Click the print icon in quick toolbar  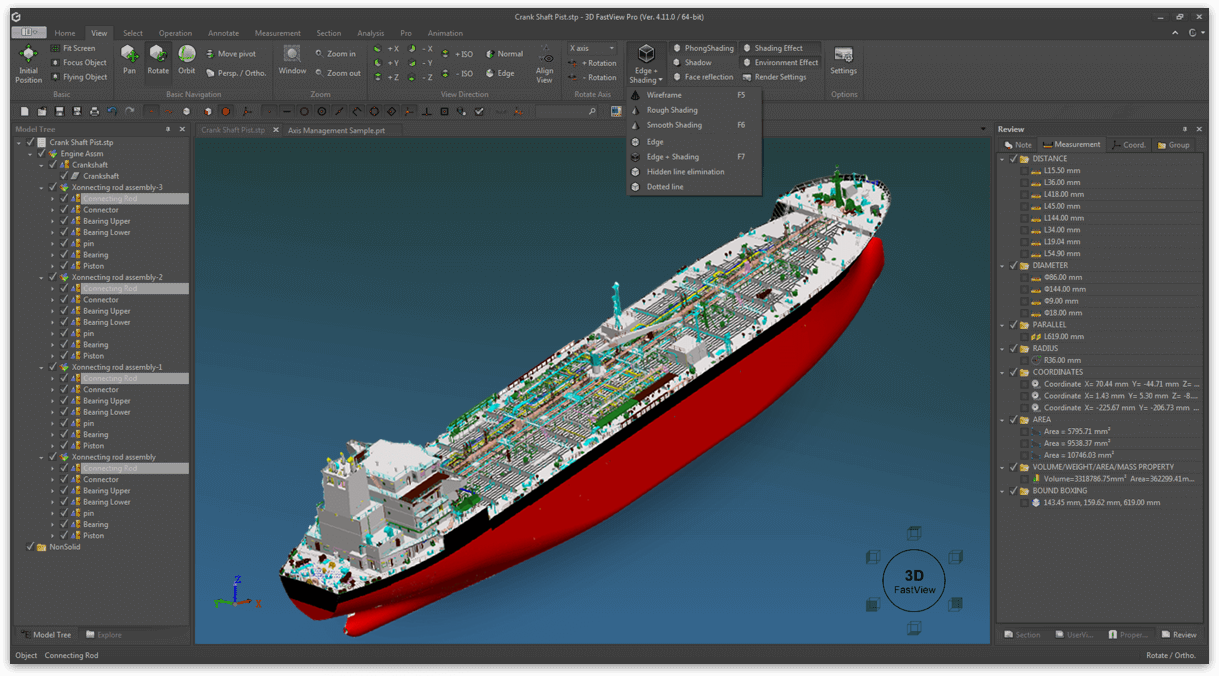click(x=94, y=111)
